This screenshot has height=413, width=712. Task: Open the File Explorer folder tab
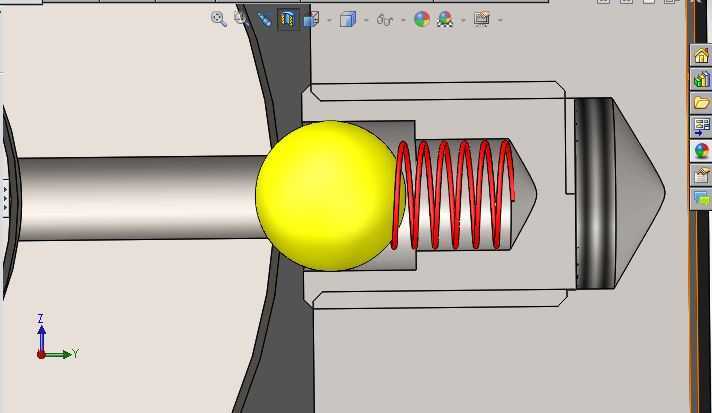click(x=701, y=103)
